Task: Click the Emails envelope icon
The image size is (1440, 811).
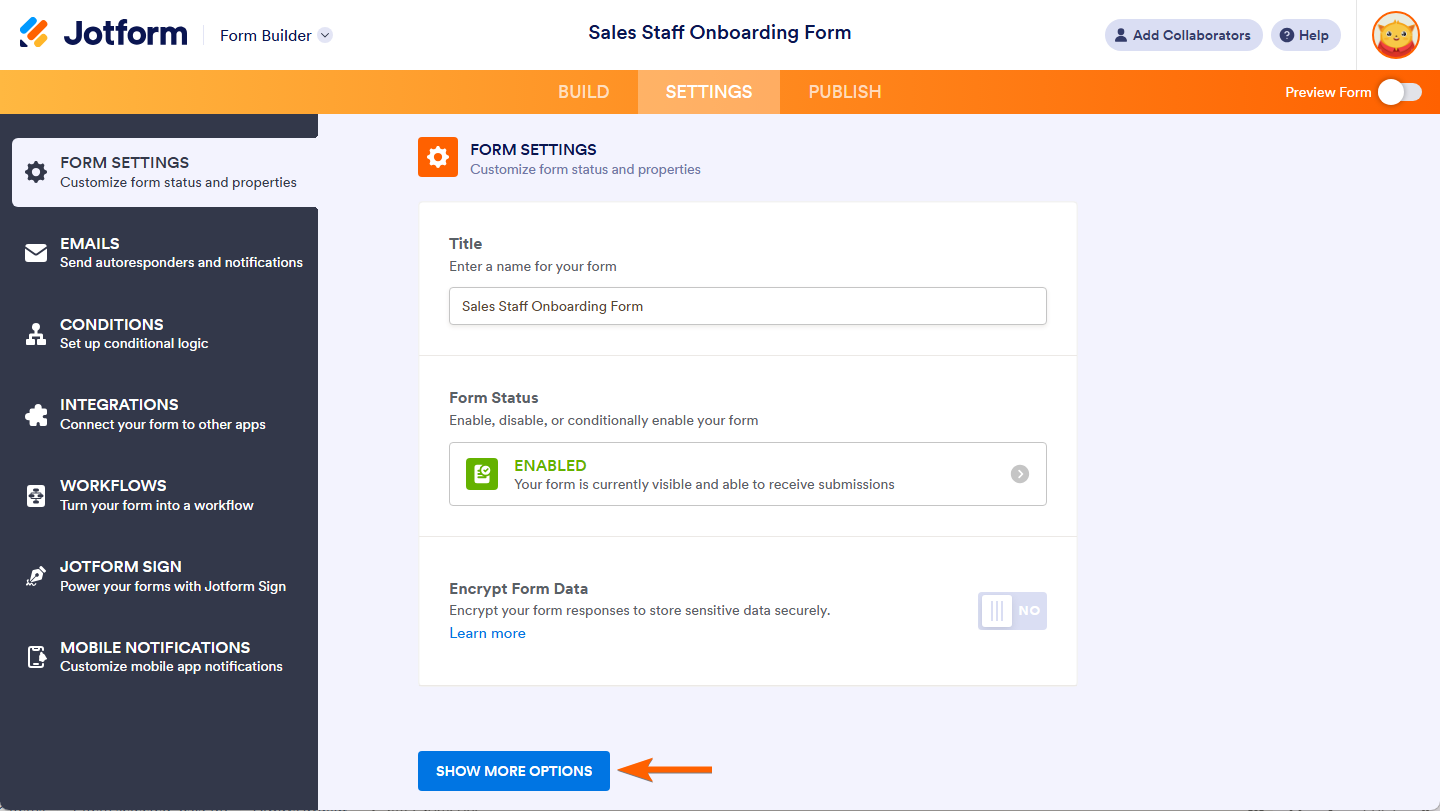Action: (x=36, y=253)
